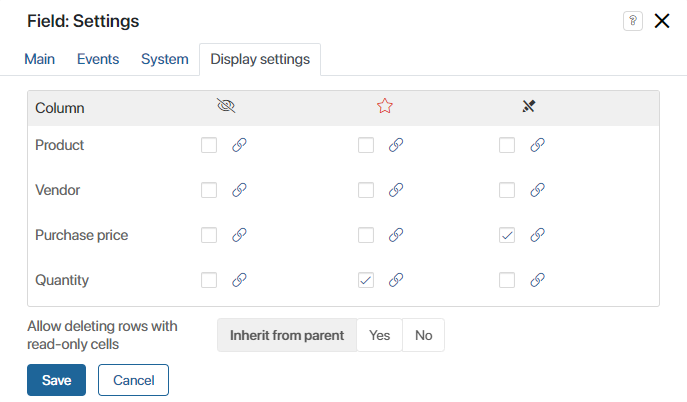Click the Vendor column name
Screen dimensions: 687x402
[57, 190]
